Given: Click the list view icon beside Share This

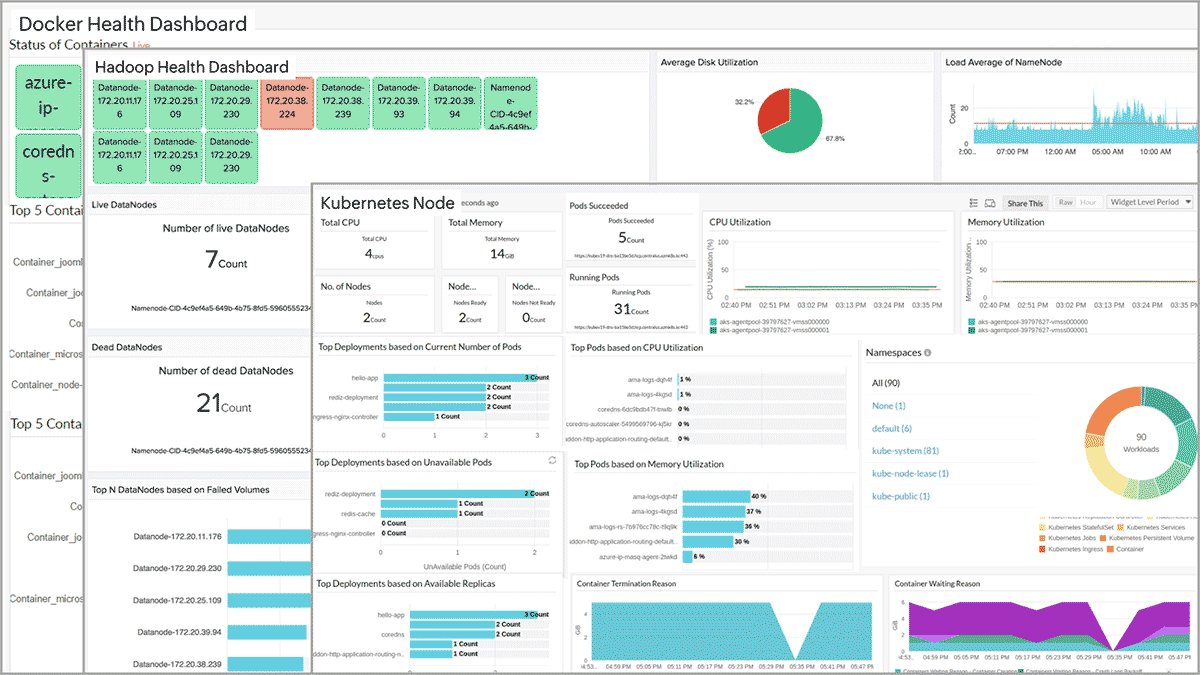Looking at the screenshot, I should tap(974, 203).
